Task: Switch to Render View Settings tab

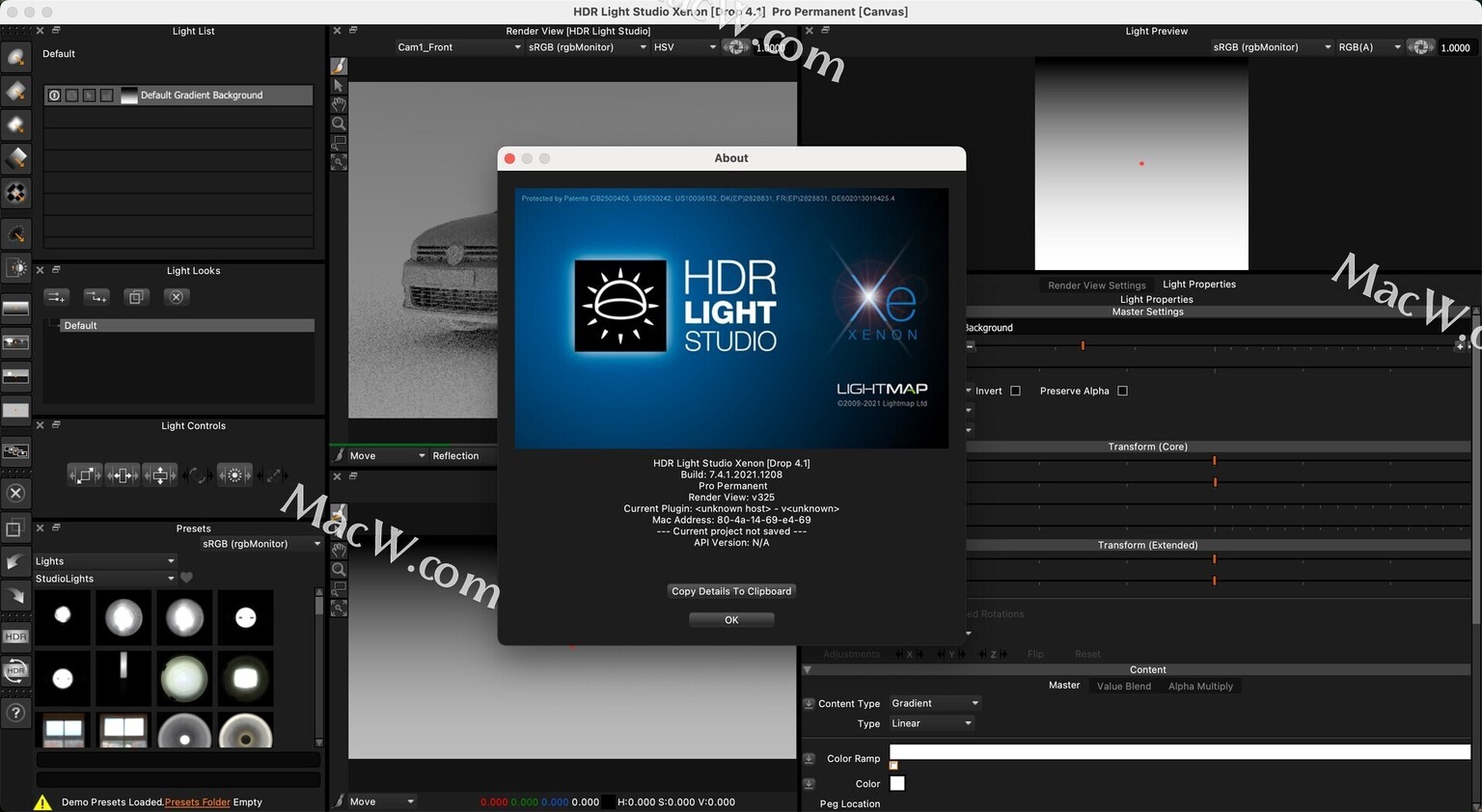Action: click(1097, 285)
